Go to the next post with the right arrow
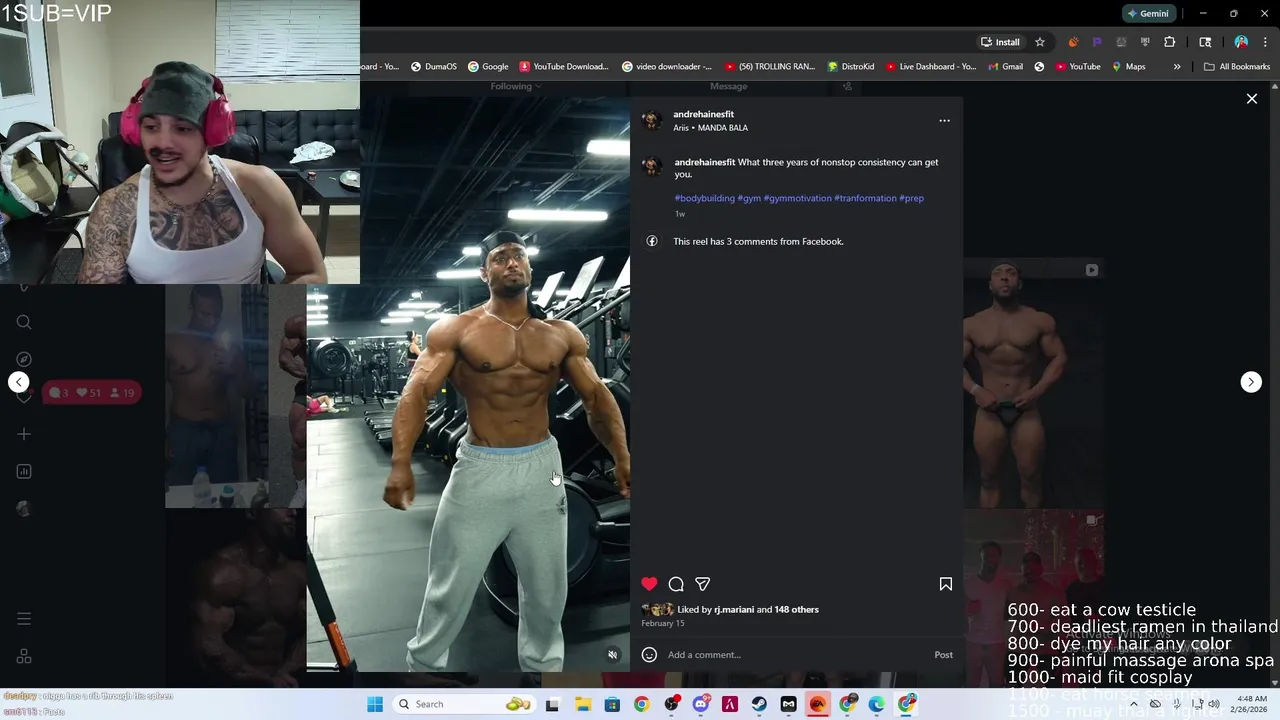 point(1251,382)
